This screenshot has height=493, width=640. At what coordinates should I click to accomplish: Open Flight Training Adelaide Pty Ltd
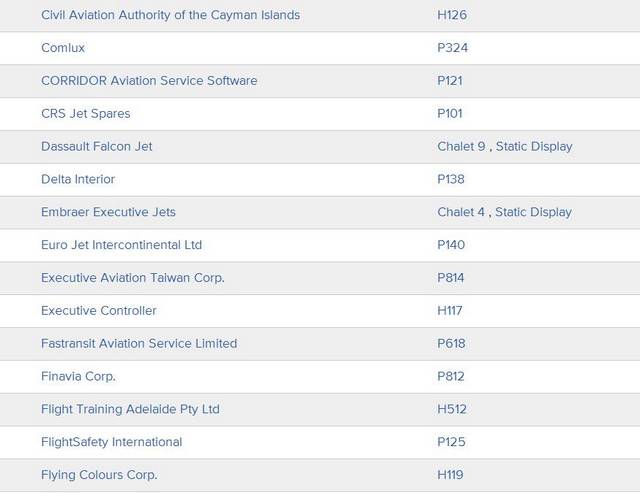(130, 410)
